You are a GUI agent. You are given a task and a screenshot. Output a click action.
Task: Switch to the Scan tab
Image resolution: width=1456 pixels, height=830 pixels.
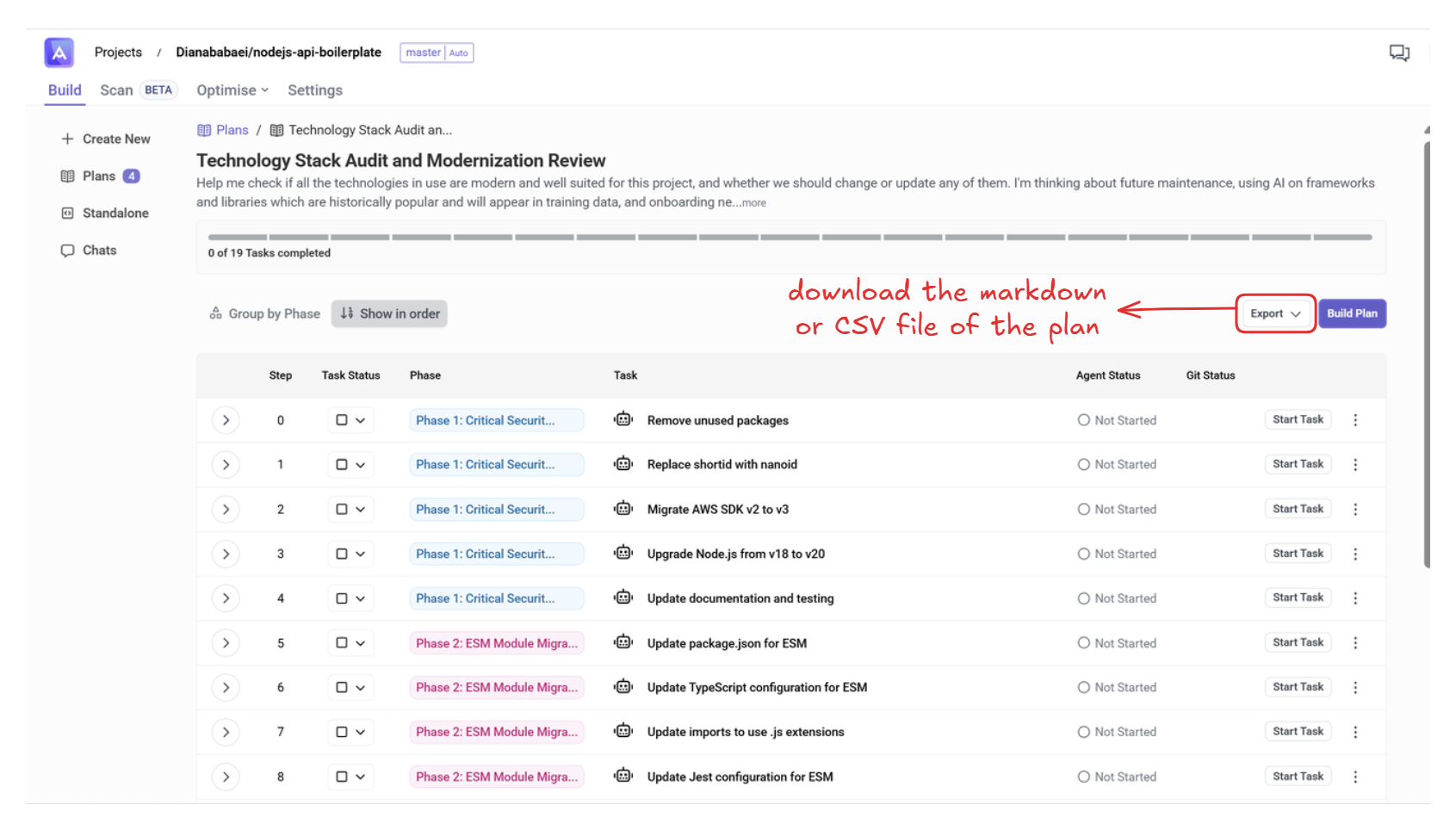point(116,90)
